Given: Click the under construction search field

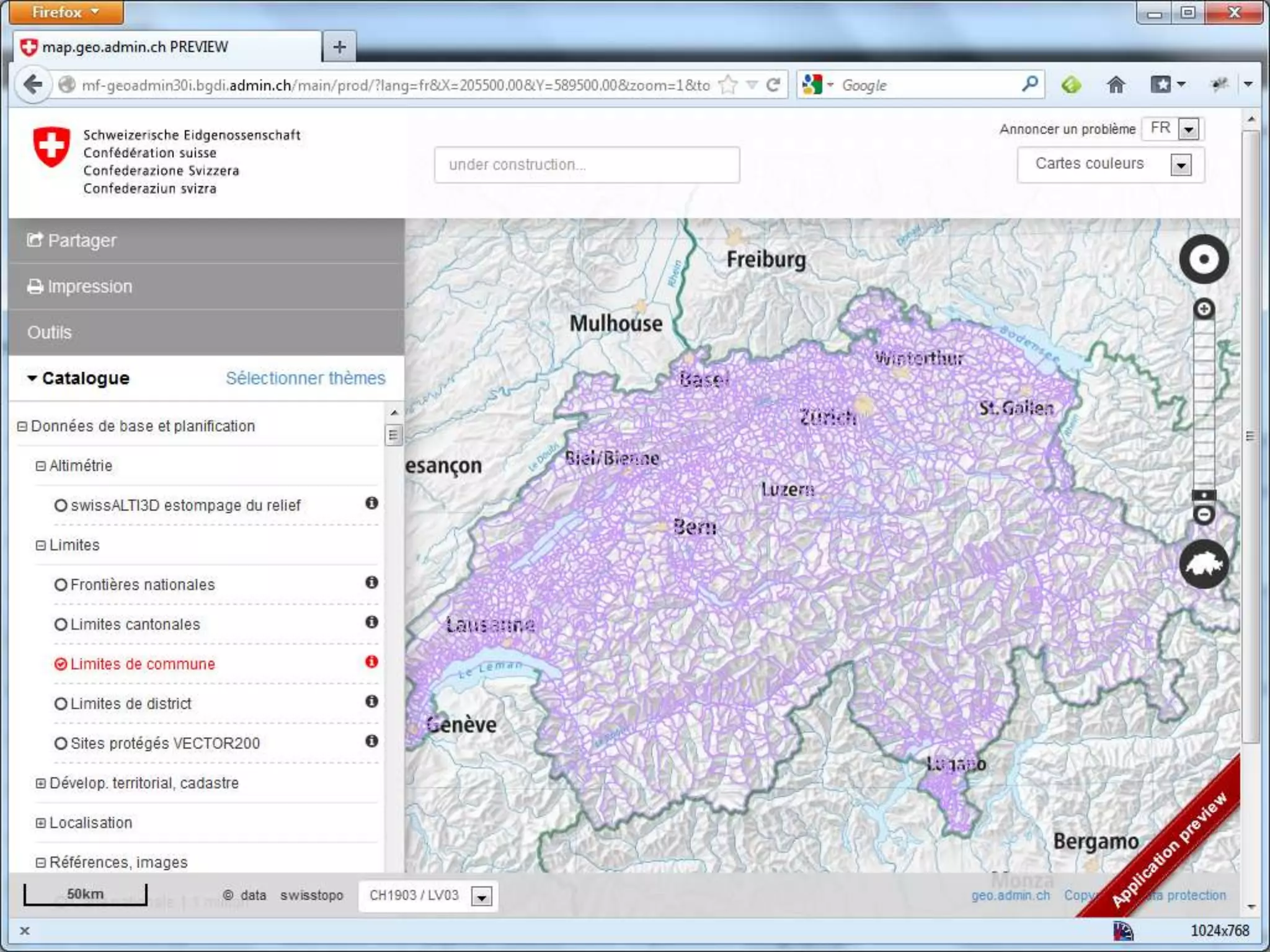Looking at the screenshot, I should [x=587, y=165].
